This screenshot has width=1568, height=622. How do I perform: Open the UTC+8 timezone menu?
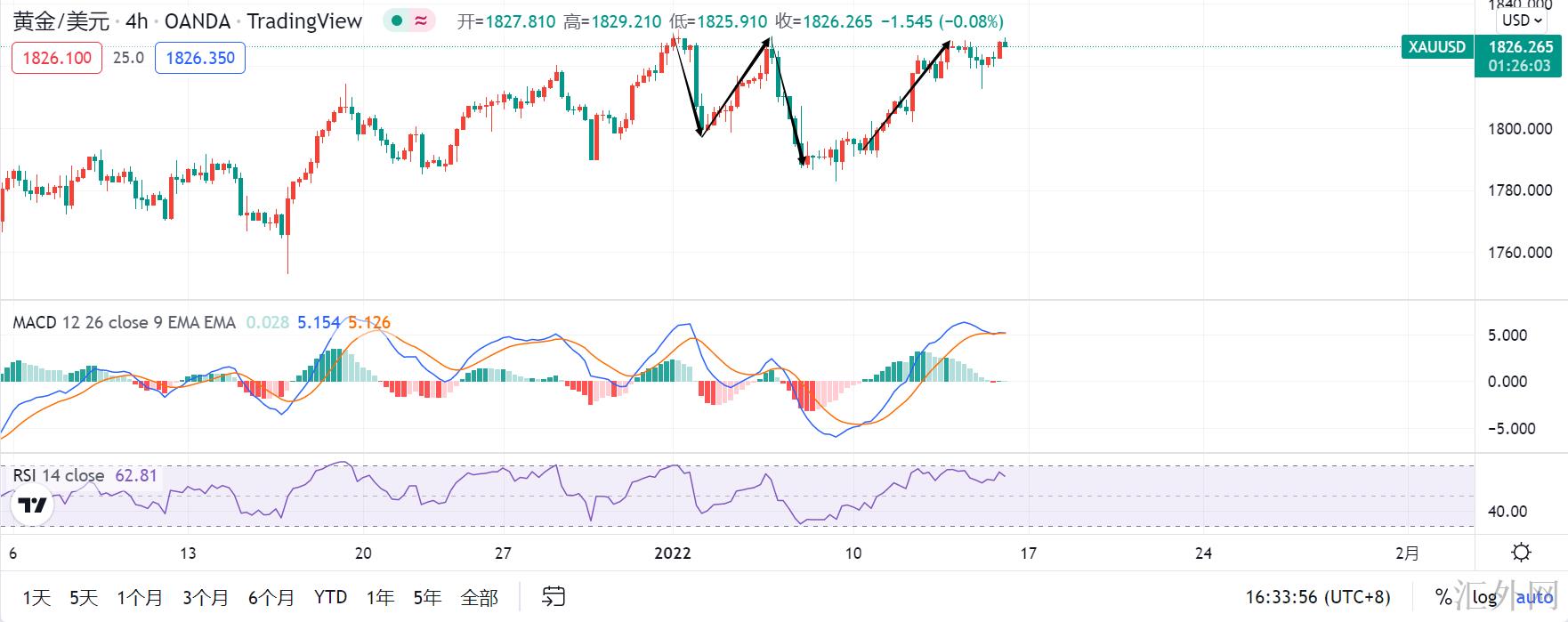click(x=1317, y=597)
